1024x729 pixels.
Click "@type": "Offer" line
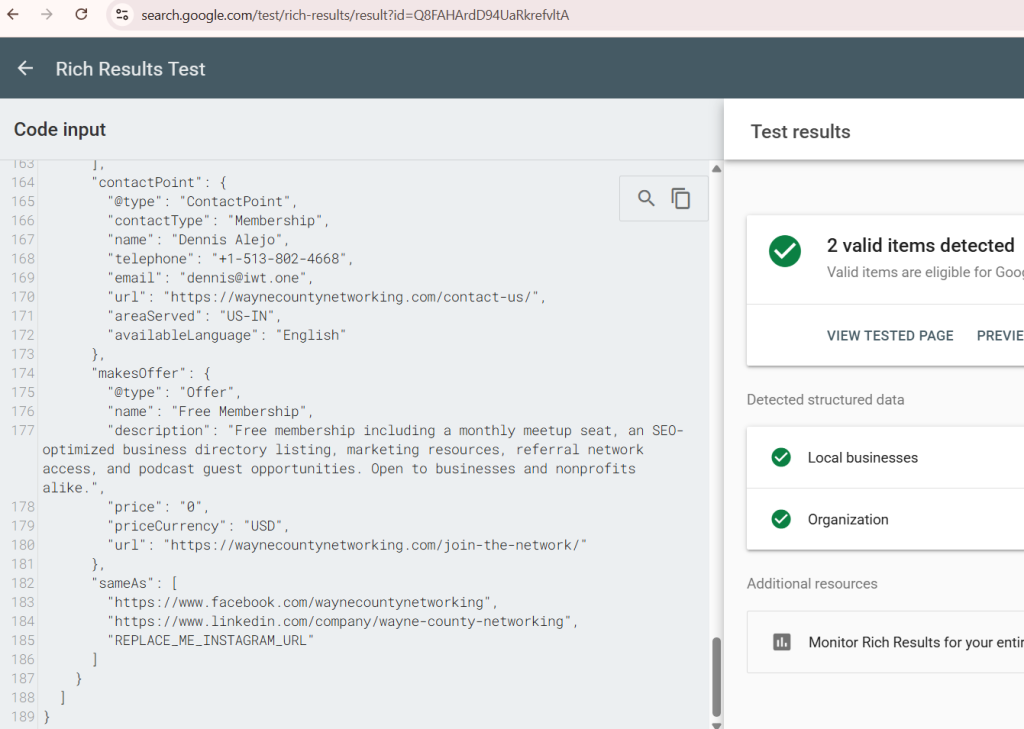tap(174, 392)
